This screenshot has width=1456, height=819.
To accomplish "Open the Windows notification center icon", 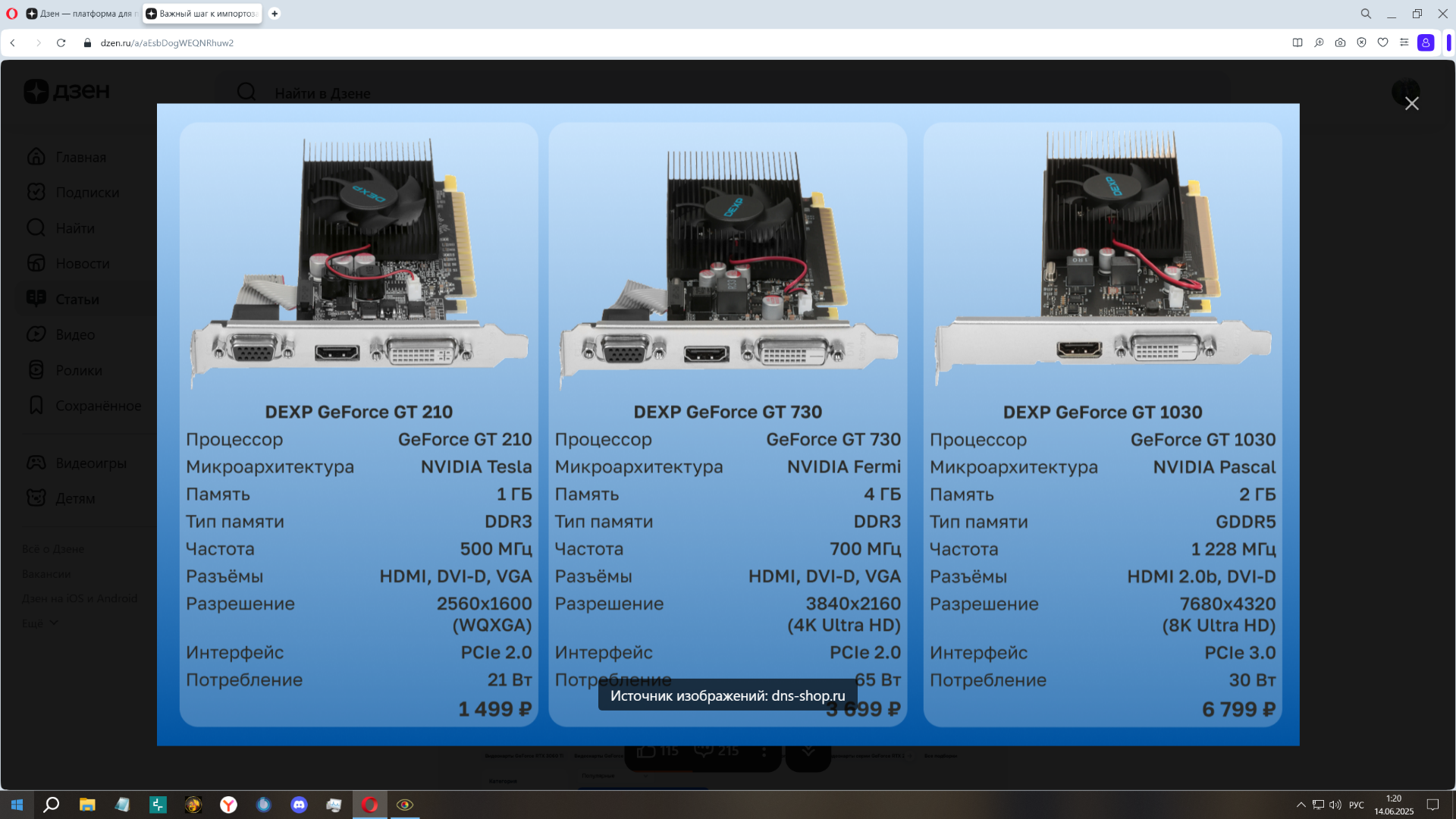I will pyautogui.click(x=1432, y=805).
